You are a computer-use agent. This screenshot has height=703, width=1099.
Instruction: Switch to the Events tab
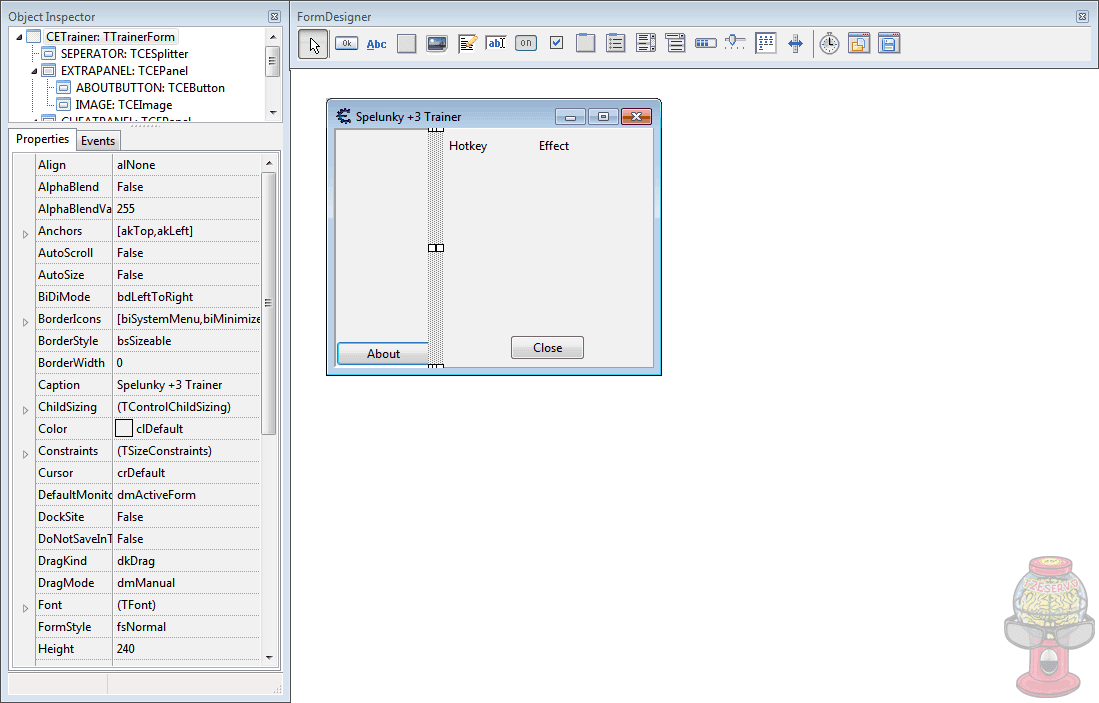[98, 140]
